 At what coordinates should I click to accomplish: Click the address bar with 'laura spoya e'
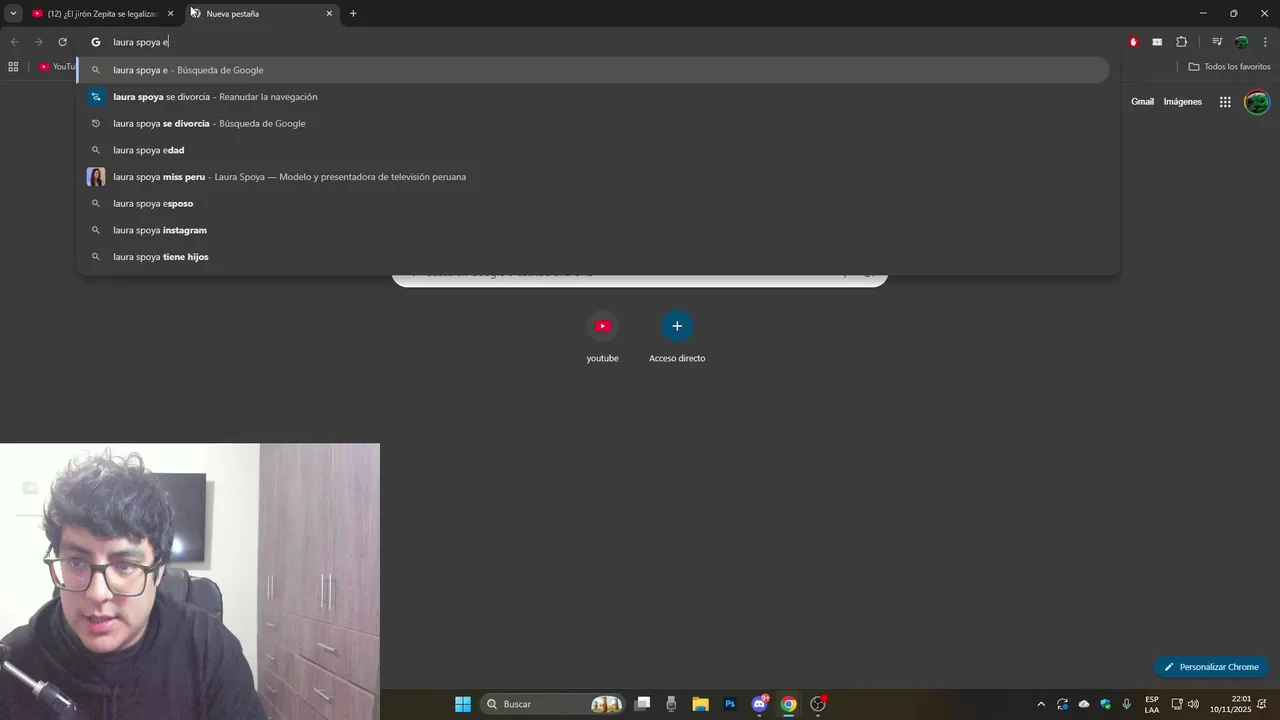pos(600,42)
